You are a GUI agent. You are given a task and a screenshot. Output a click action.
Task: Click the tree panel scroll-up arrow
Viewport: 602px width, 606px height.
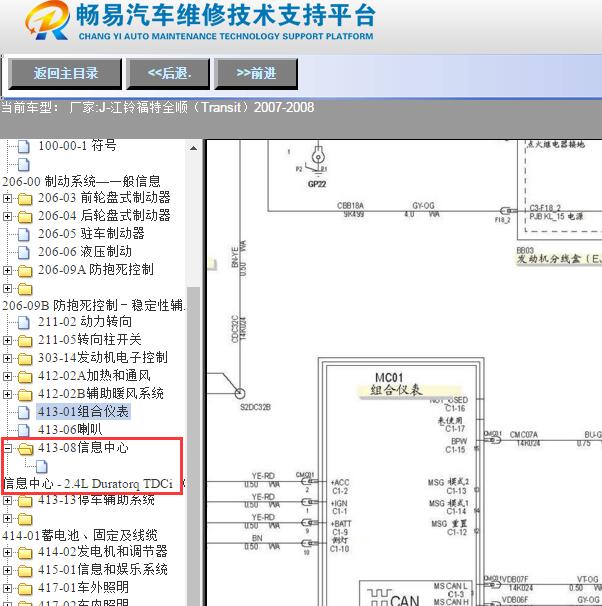194,148
